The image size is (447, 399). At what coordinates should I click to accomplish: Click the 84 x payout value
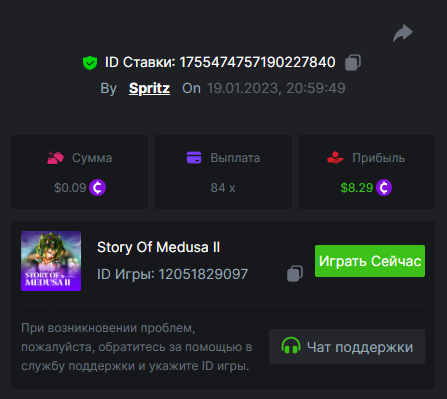223,188
